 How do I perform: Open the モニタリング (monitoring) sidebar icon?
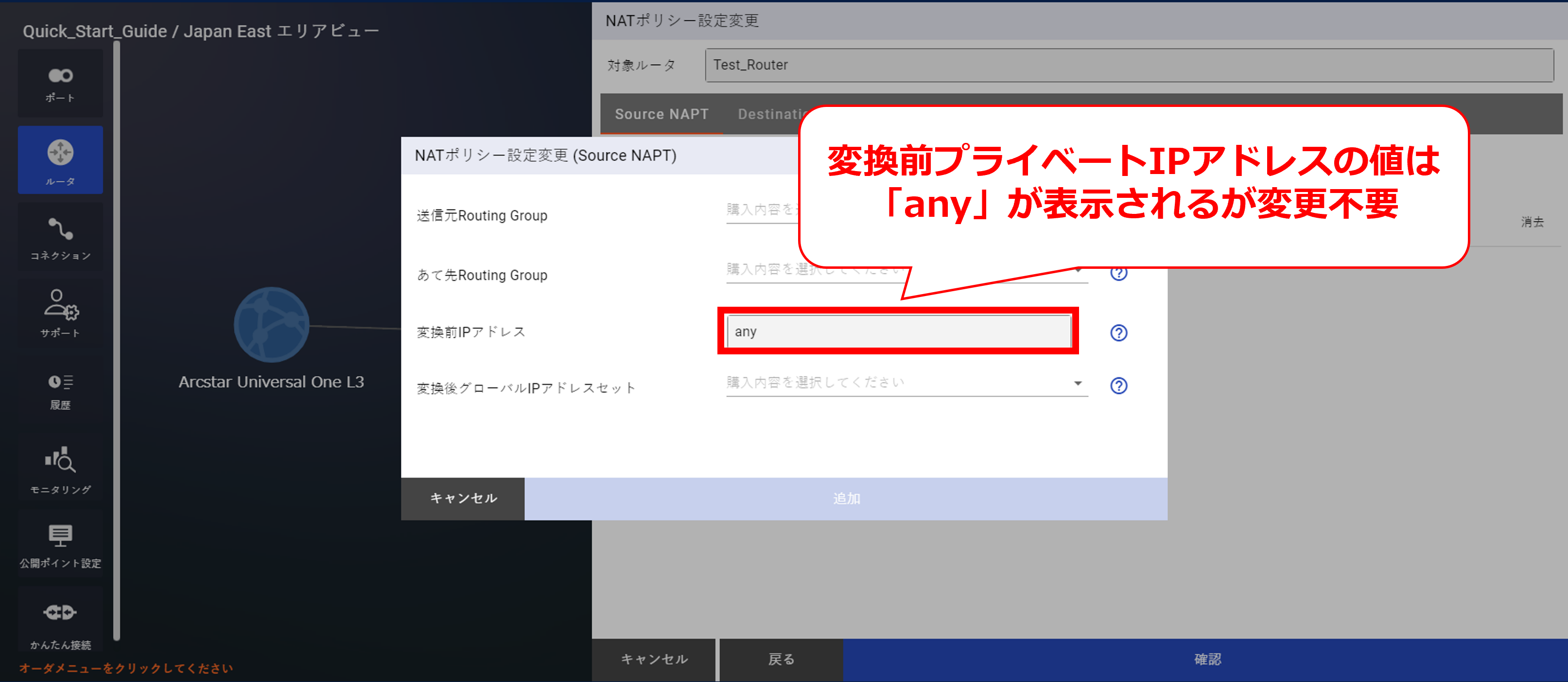60,469
